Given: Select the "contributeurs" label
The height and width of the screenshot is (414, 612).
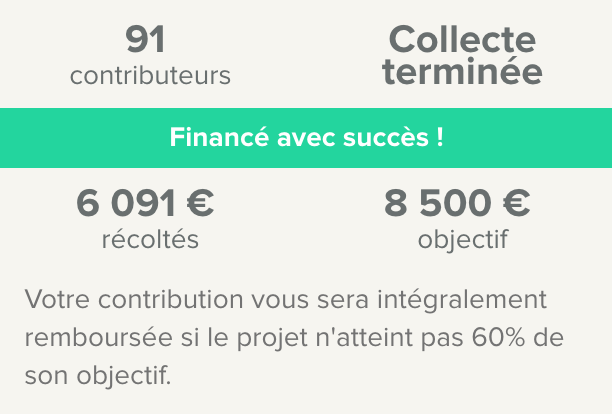Looking at the screenshot, I should coord(150,75).
